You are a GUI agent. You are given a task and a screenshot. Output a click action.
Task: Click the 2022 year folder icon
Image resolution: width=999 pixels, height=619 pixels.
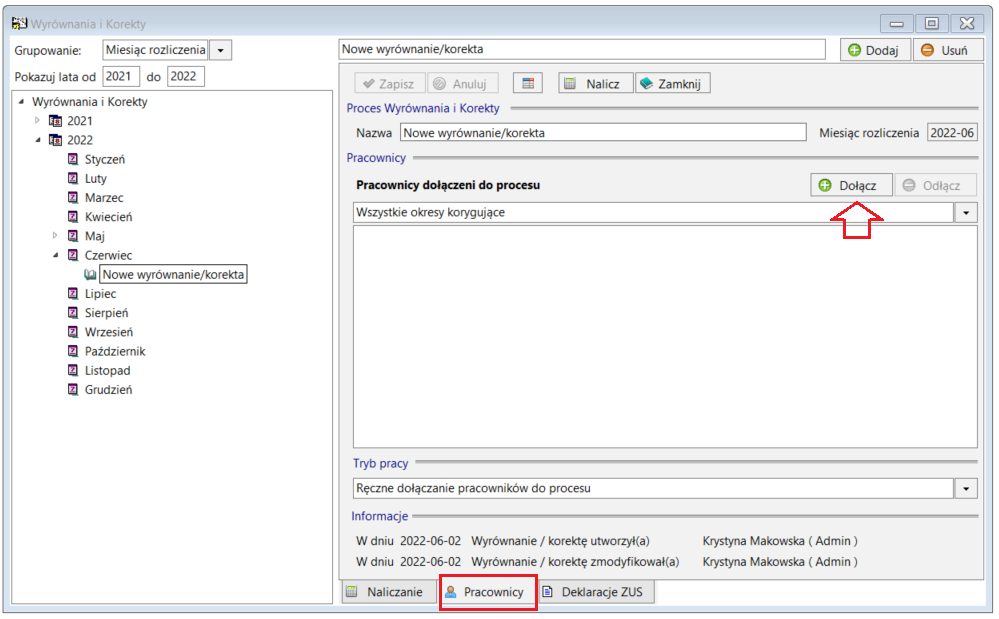click(55, 140)
